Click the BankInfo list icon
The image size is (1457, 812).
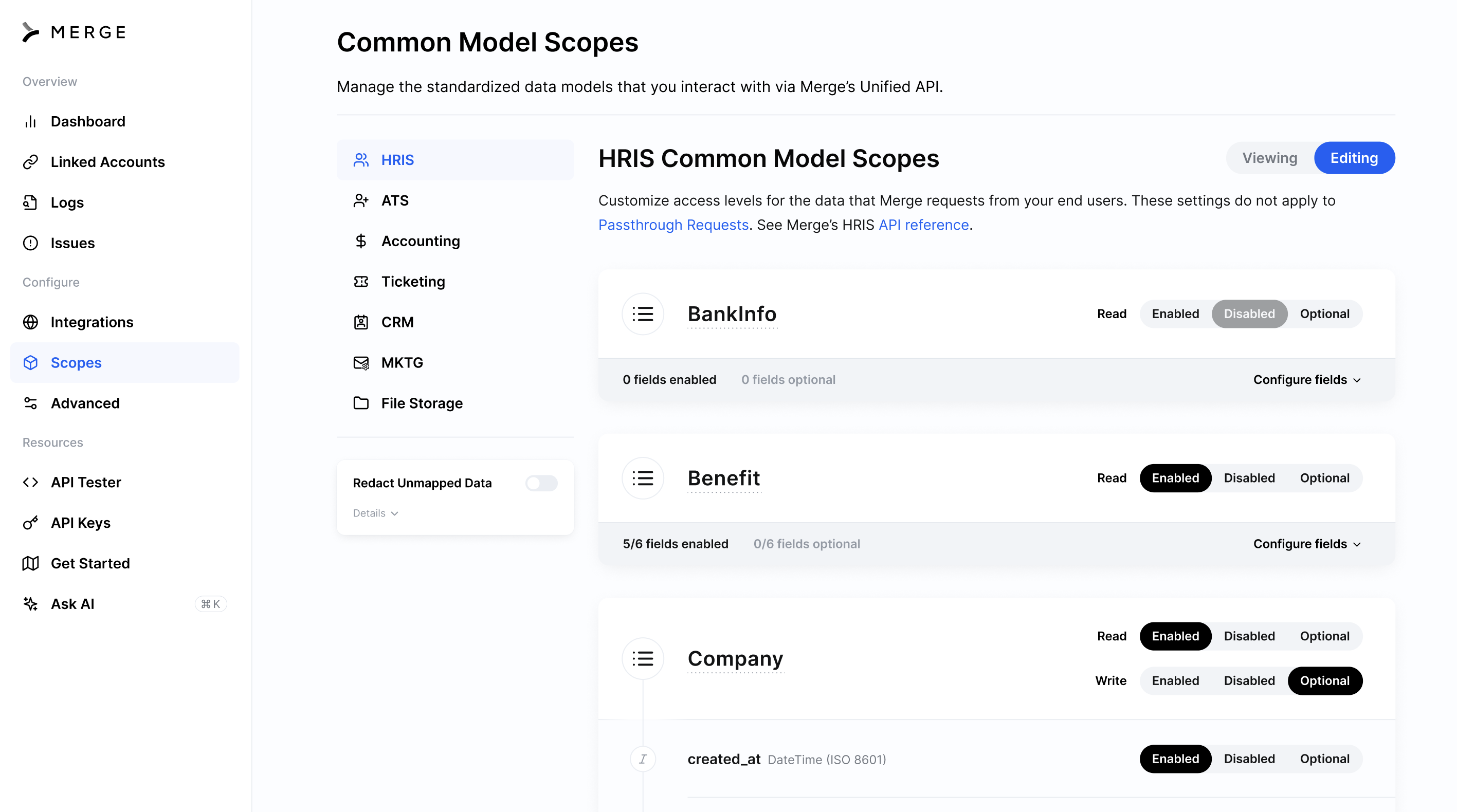pos(643,314)
